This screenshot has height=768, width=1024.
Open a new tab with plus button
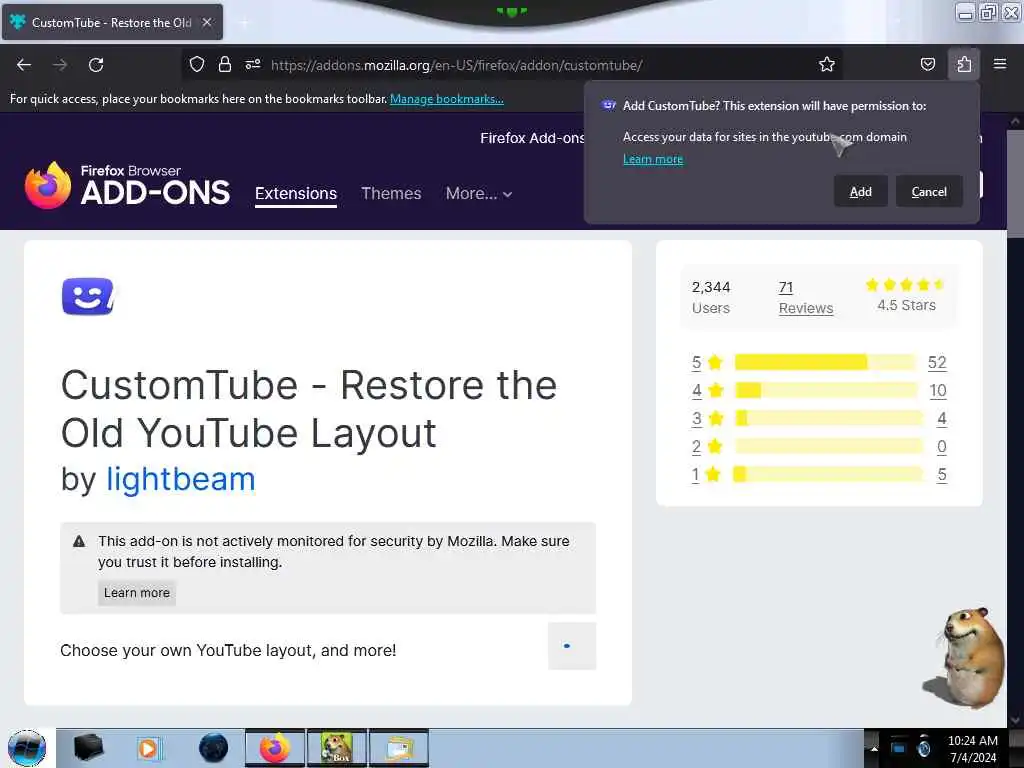(x=243, y=22)
